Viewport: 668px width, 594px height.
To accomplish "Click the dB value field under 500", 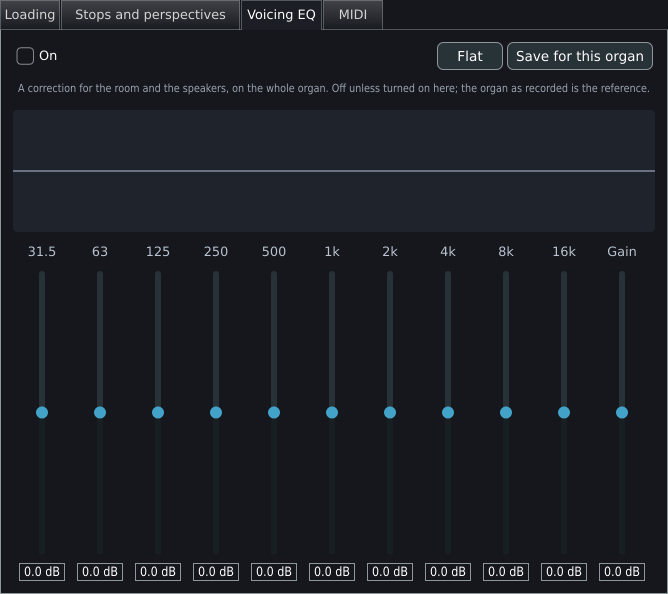I will pos(274,572).
